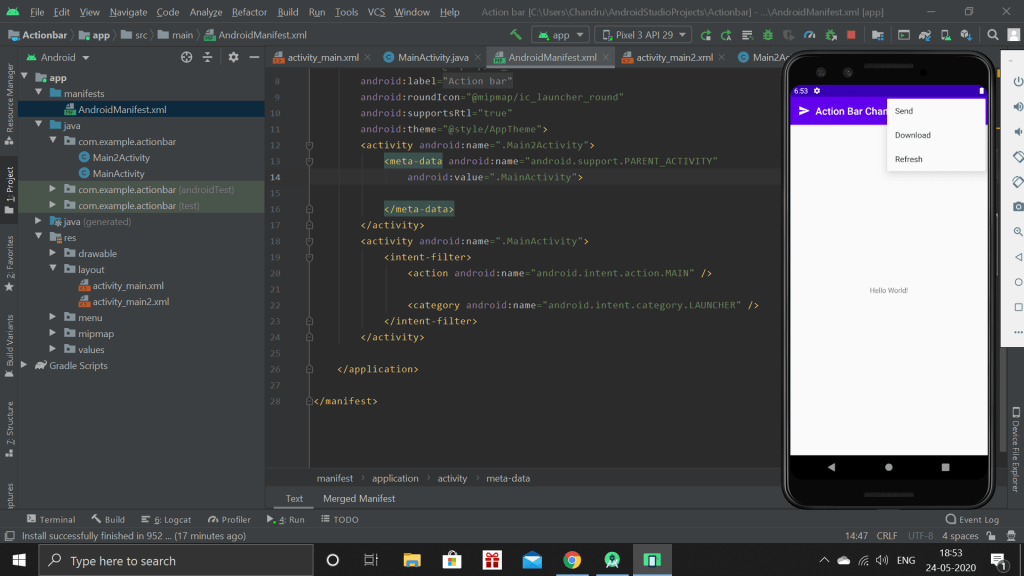1024x576 pixels.
Task: Click the Select Opened File target icon
Action: click(x=186, y=58)
